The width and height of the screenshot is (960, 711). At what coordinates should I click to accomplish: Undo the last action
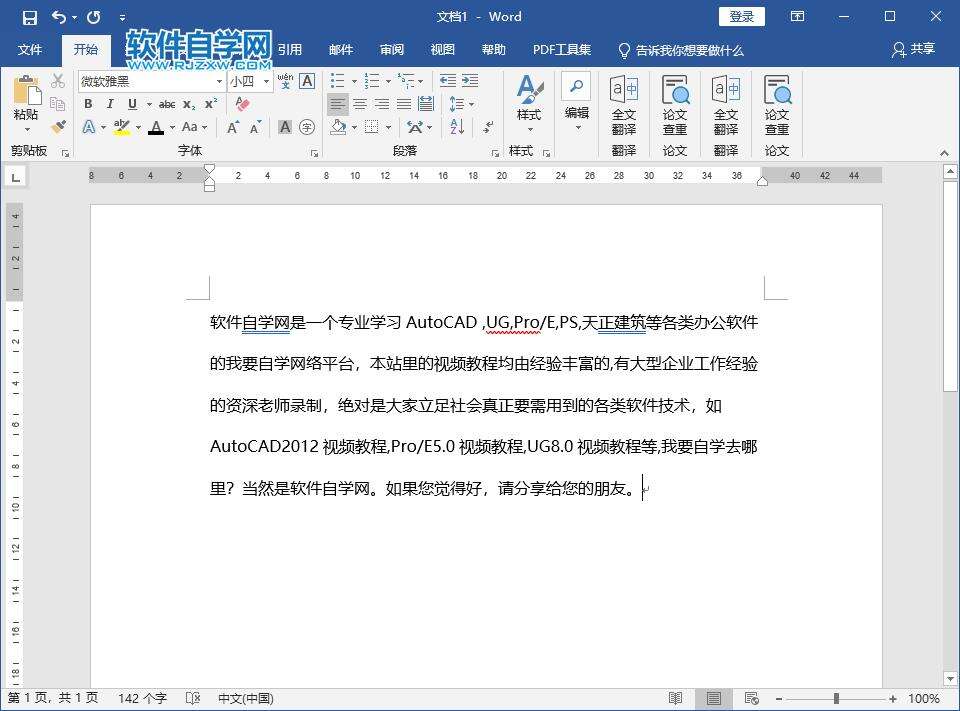59,17
